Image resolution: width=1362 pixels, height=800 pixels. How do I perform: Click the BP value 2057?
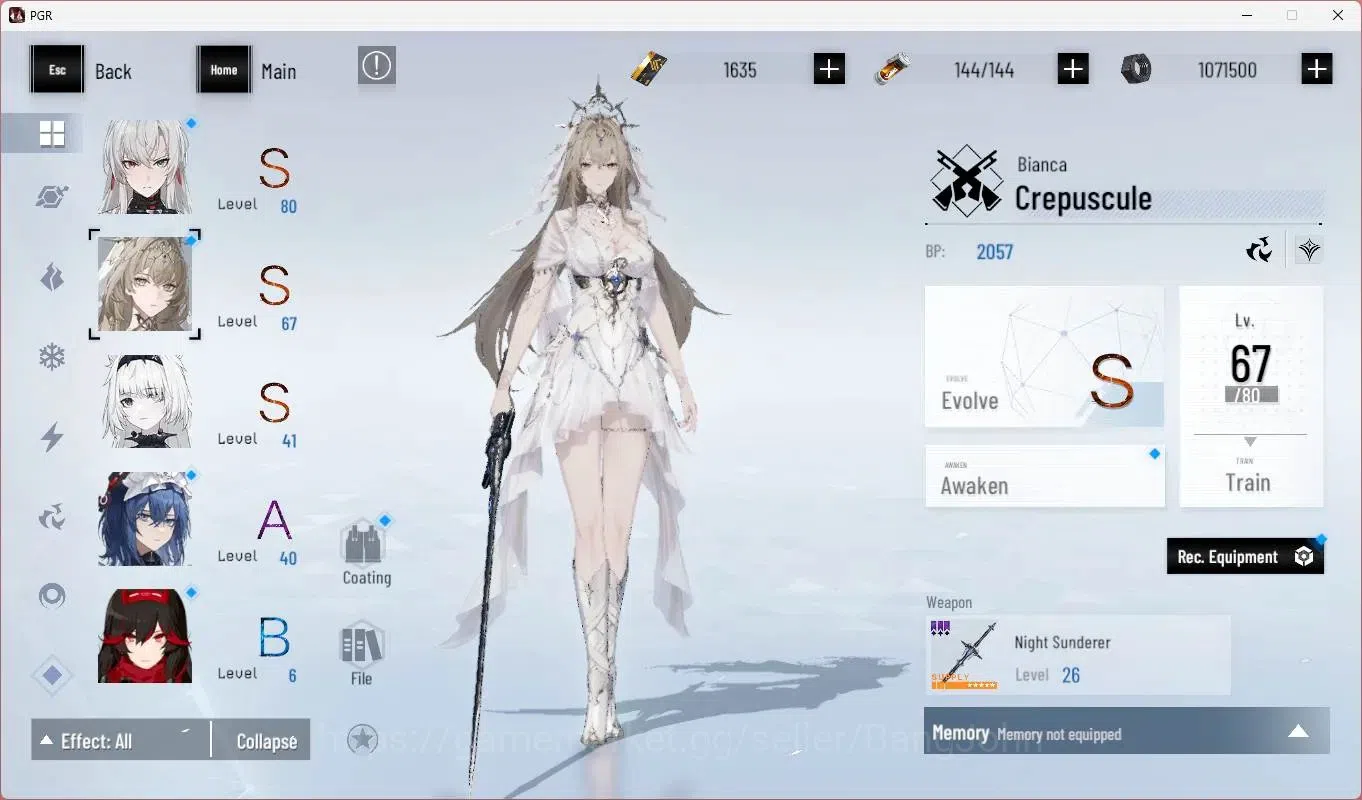pyautogui.click(x=995, y=252)
